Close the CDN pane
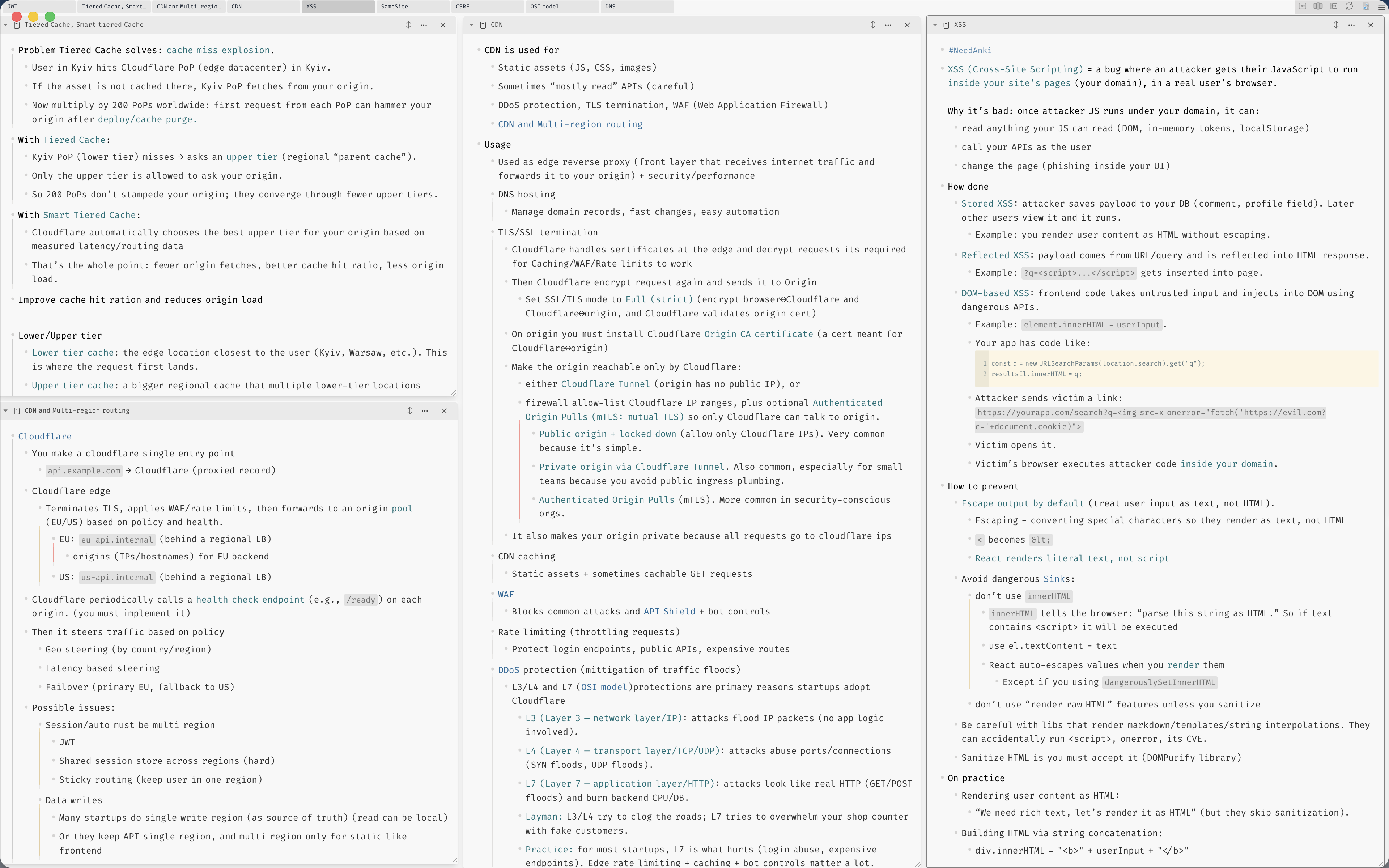The height and width of the screenshot is (868, 1389). (908, 25)
